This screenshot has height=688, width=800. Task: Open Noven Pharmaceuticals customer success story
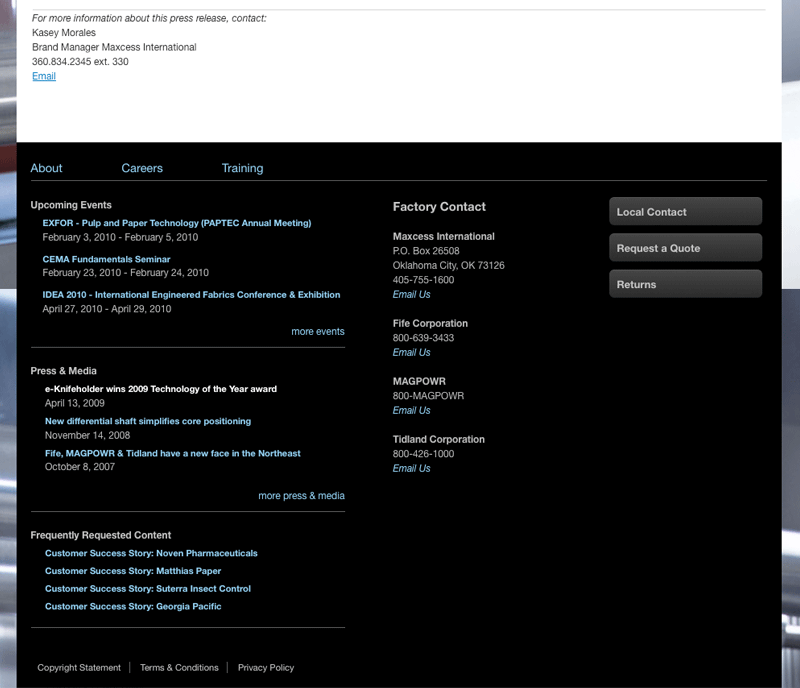pyautogui.click(x=151, y=553)
